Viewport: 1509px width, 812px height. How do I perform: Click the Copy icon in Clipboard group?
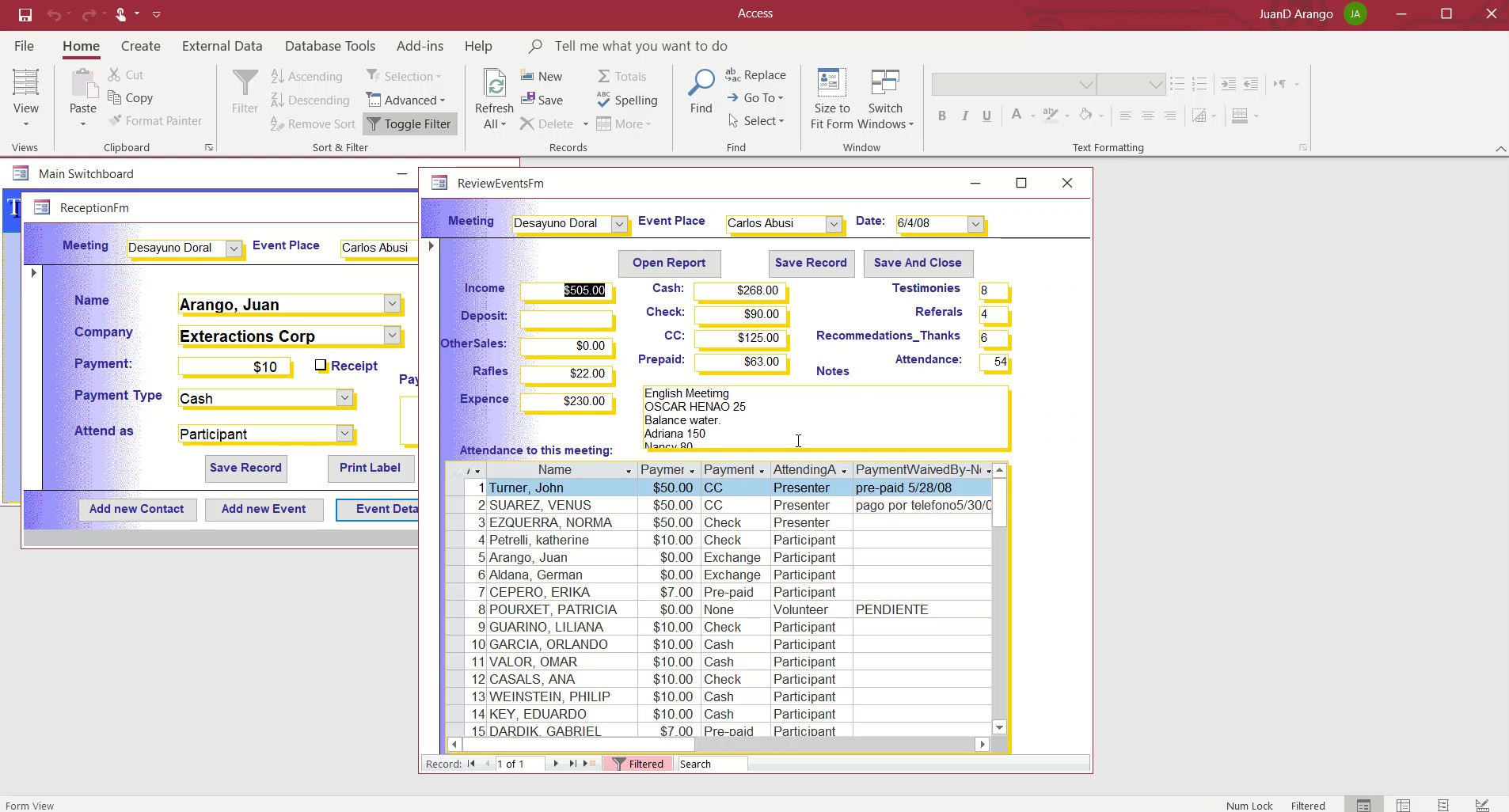coord(131,98)
